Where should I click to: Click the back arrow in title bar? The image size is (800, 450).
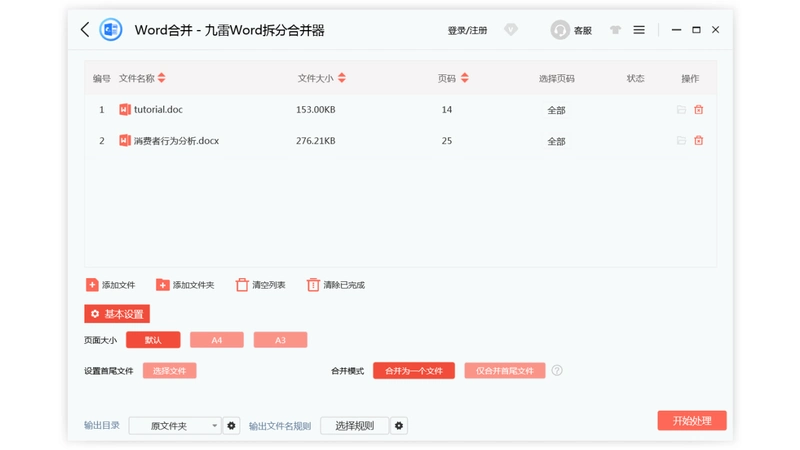(85, 30)
